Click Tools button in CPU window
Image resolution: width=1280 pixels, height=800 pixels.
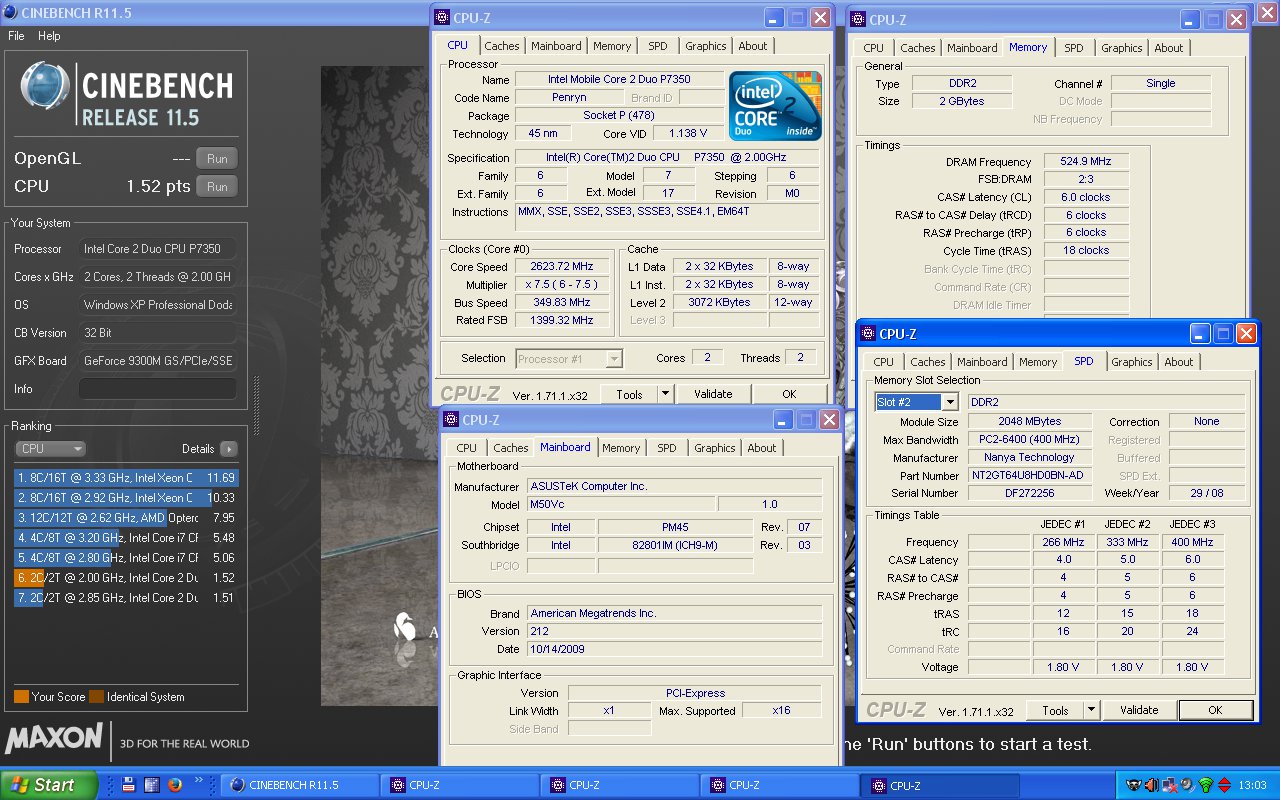point(629,394)
